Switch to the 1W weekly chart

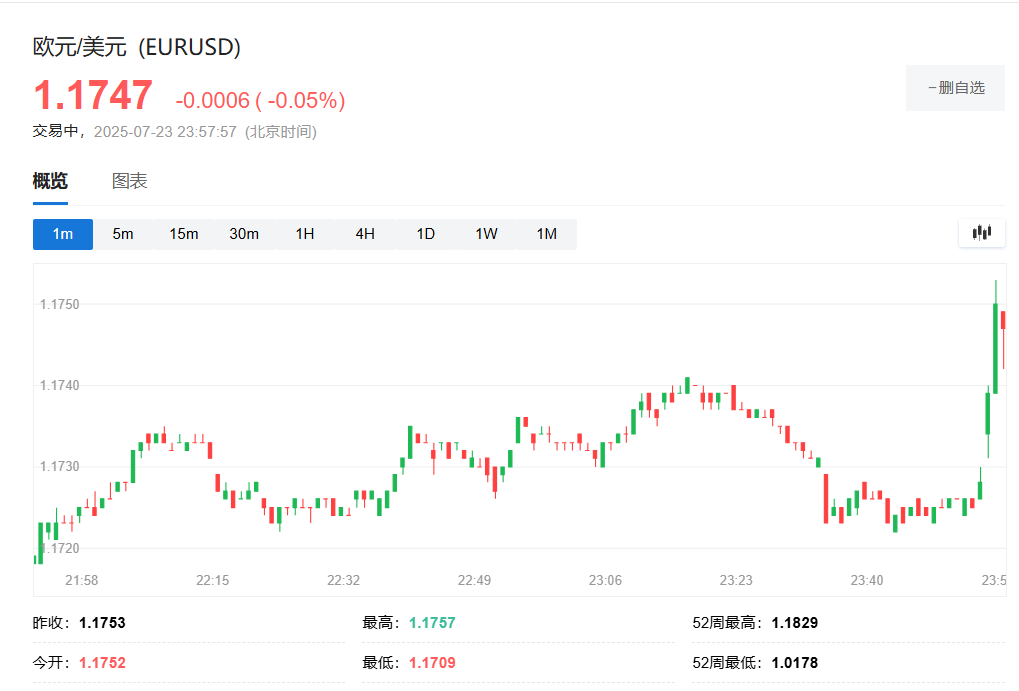(486, 234)
